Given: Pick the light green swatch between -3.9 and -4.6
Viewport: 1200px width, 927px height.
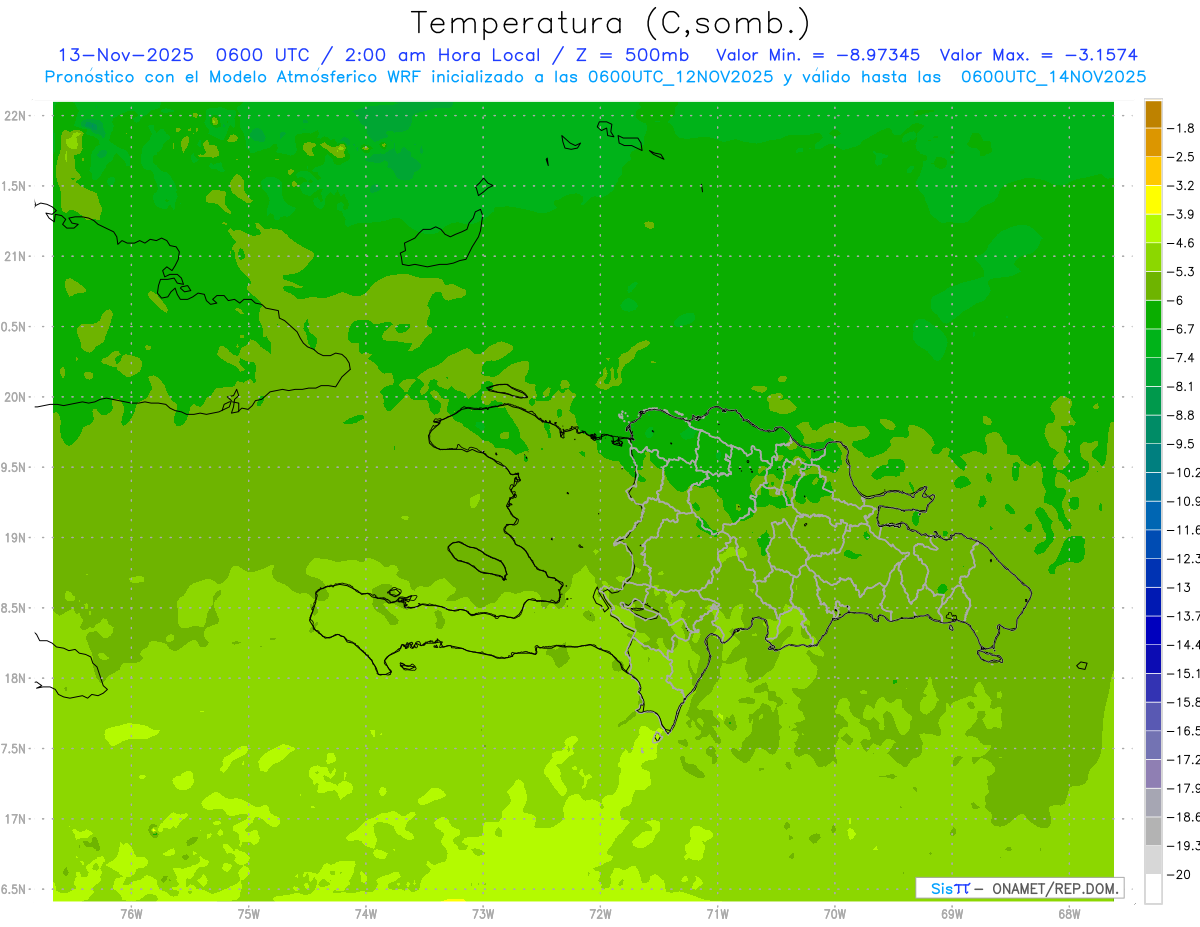Looking at the screenshot, I should [1153, 229].
